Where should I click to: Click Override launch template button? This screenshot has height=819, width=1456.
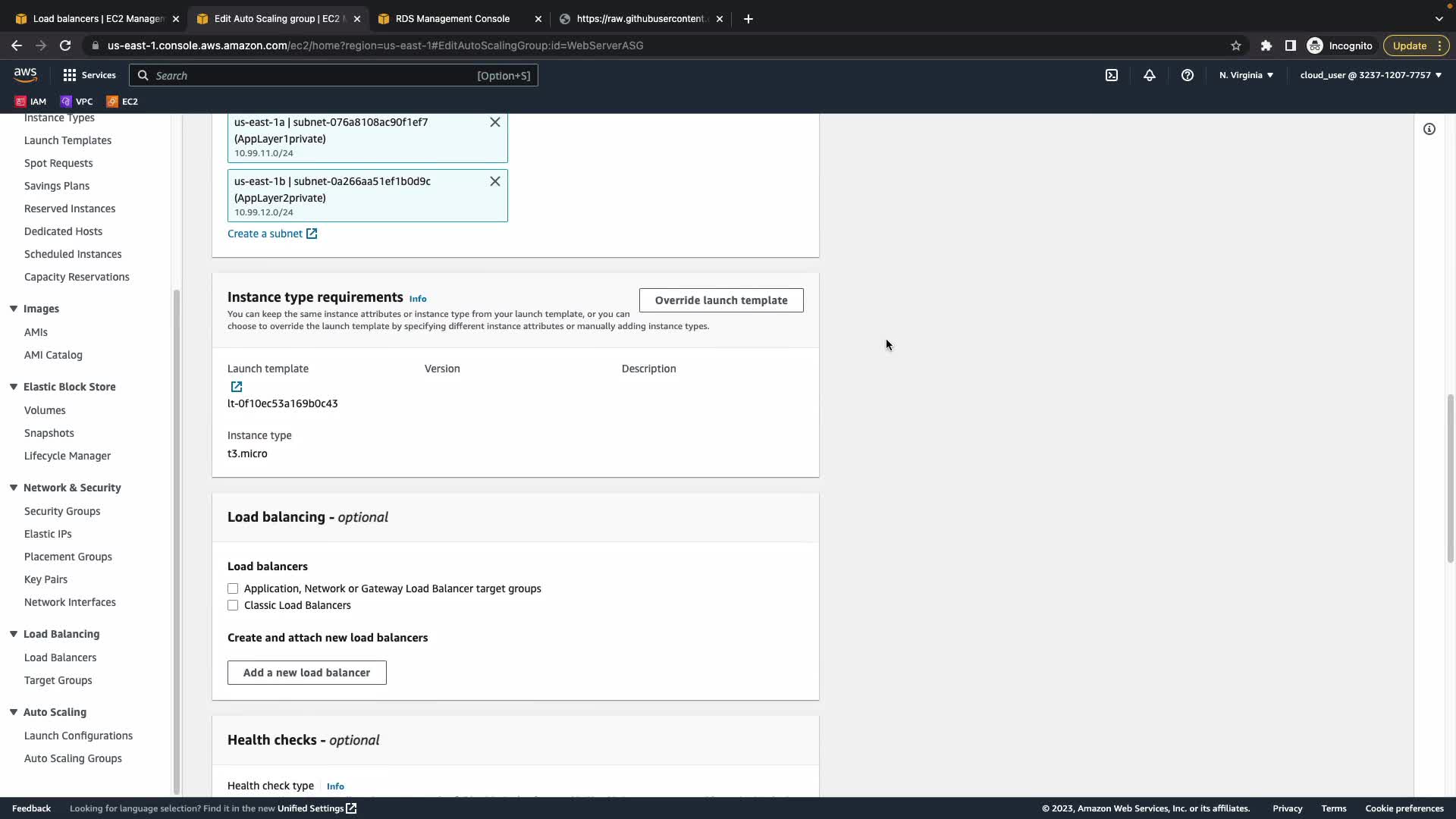[x=720, y=300]
